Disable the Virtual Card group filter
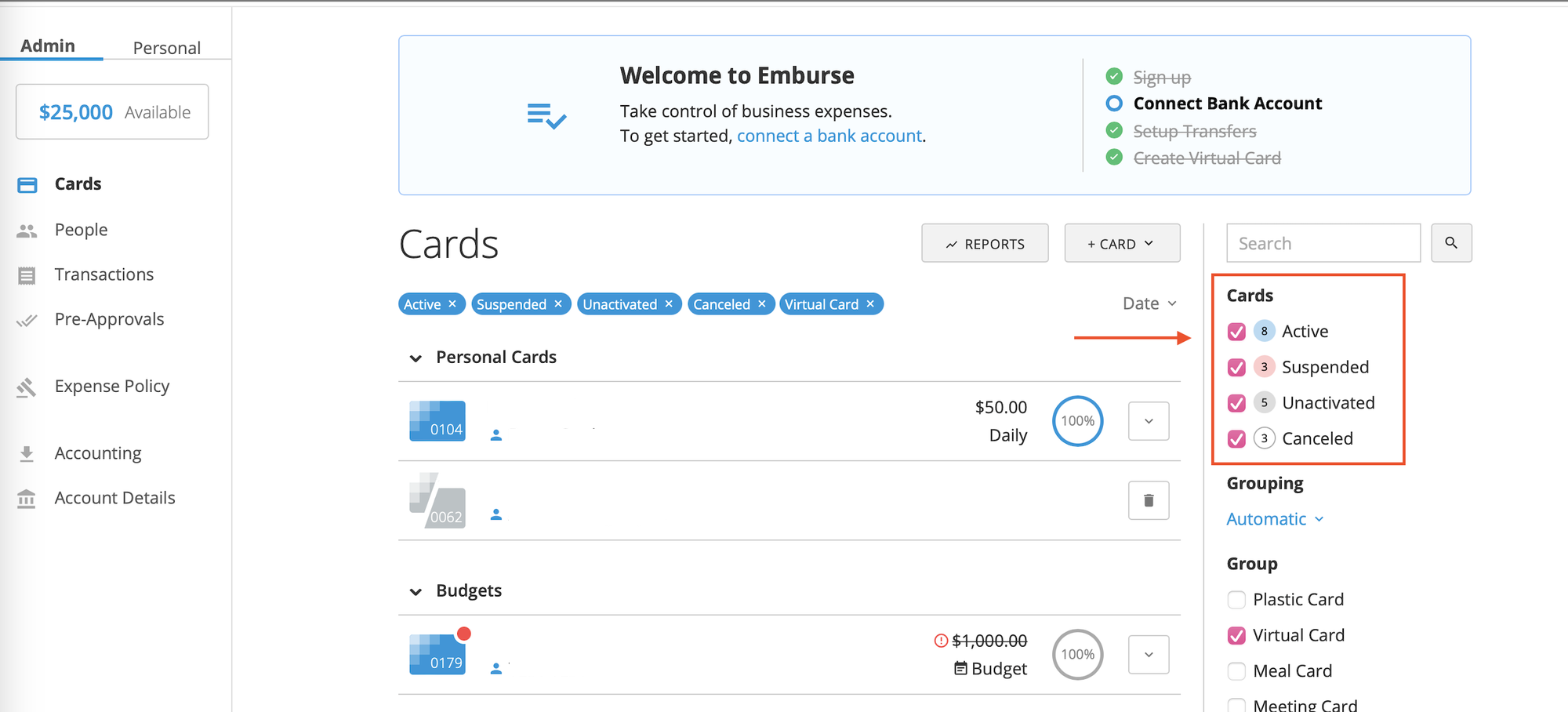1568x712 pixels. point(1236,635)
